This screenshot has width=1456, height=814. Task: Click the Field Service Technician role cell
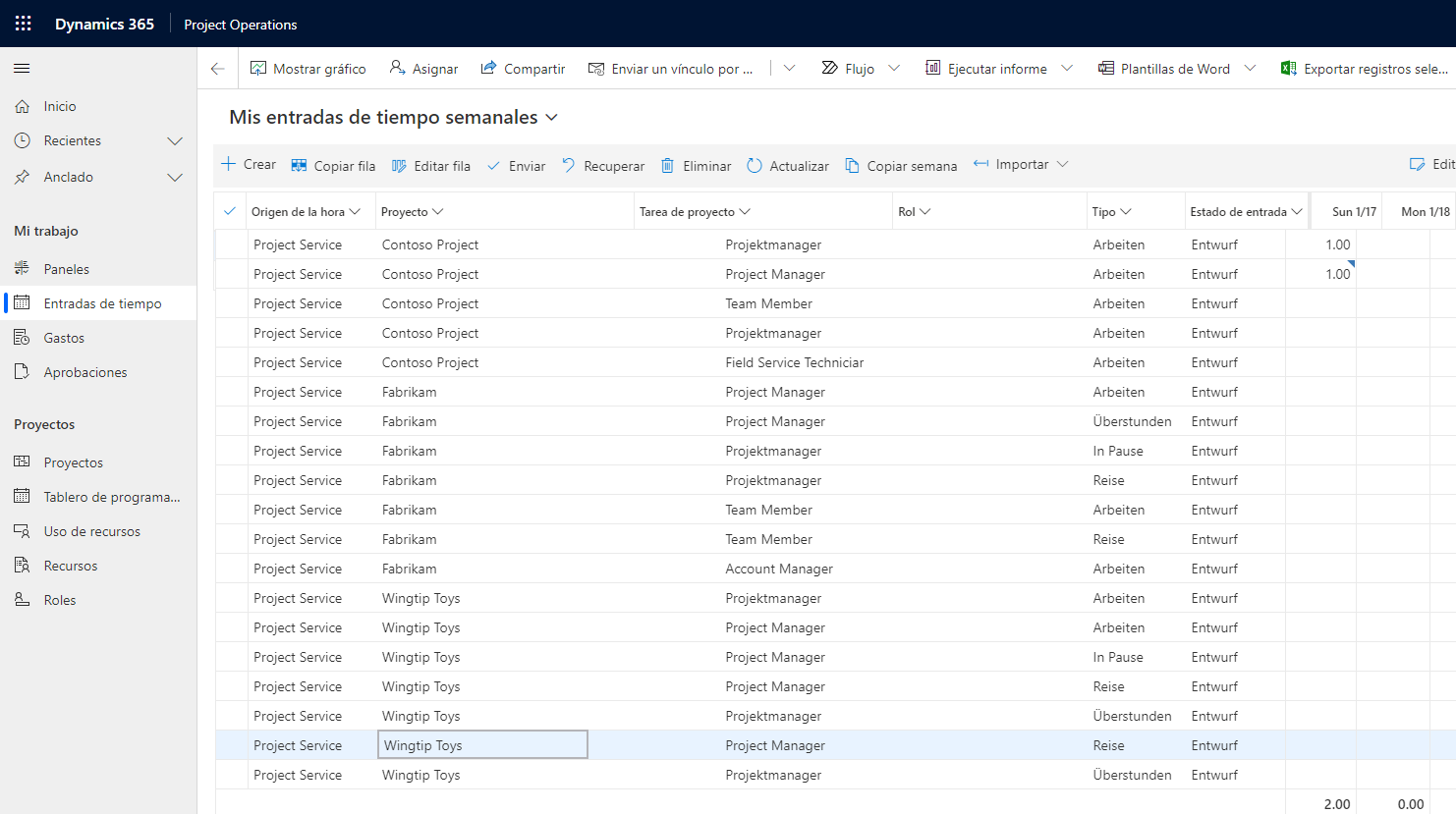tap(795, 362)
